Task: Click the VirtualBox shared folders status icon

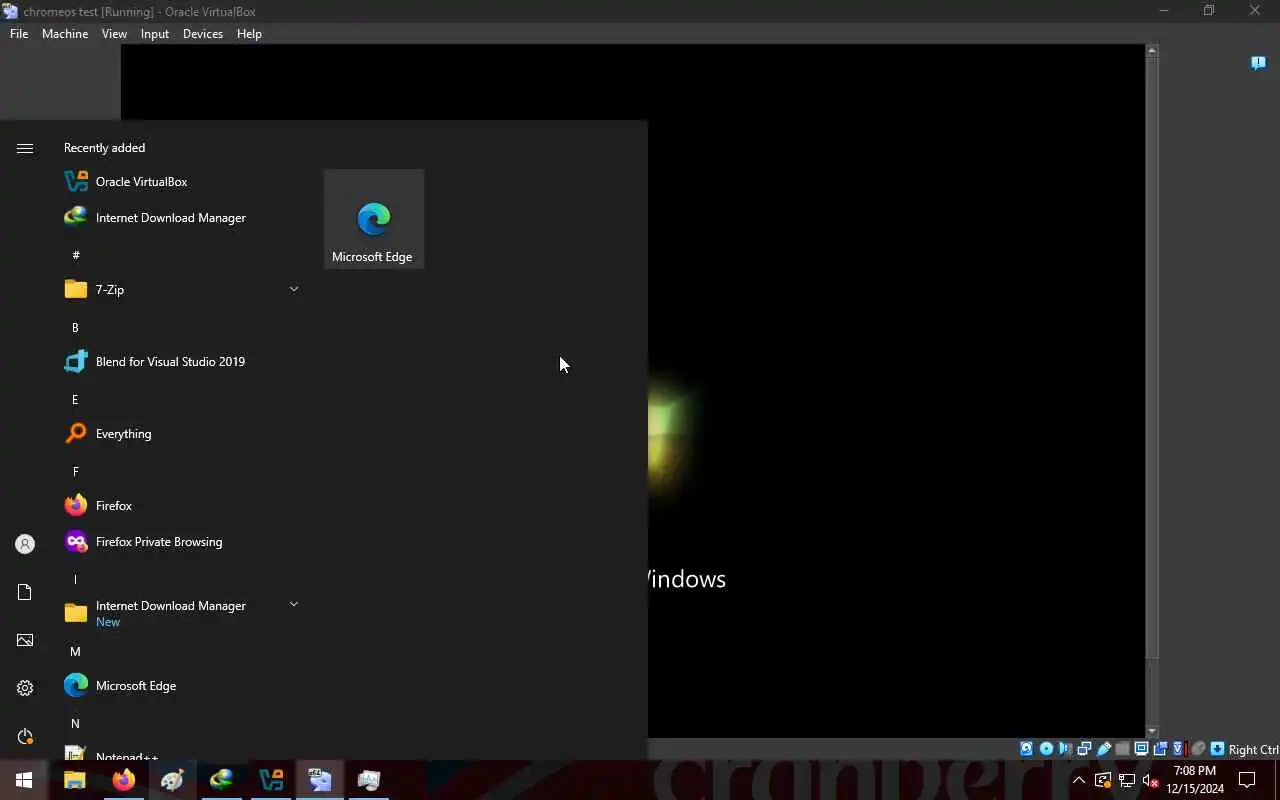Action: pyautogui.click(x=1122, y=749)
